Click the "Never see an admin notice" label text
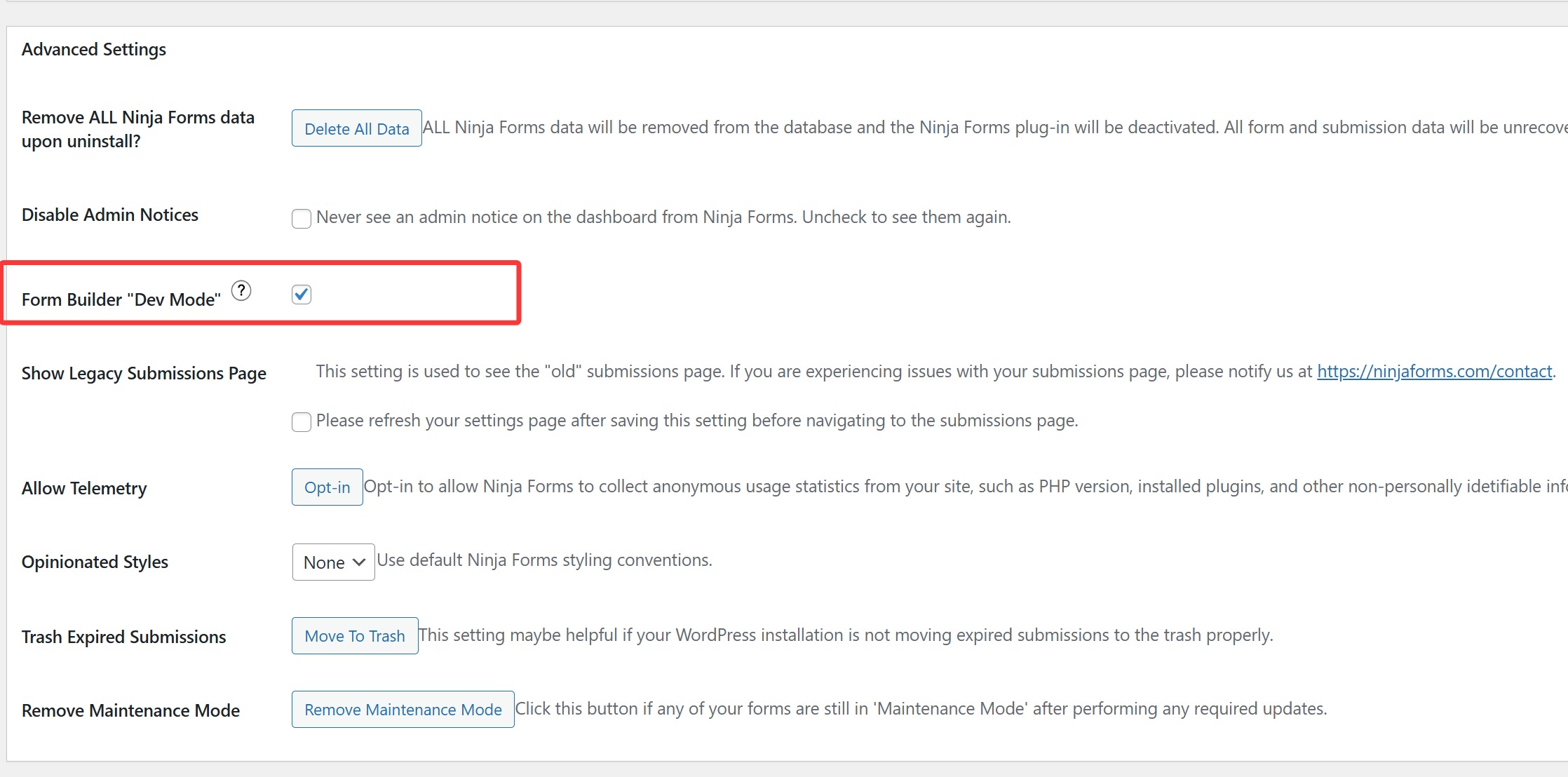This screenshot has width=1568, height=777. tap(663, 217)
